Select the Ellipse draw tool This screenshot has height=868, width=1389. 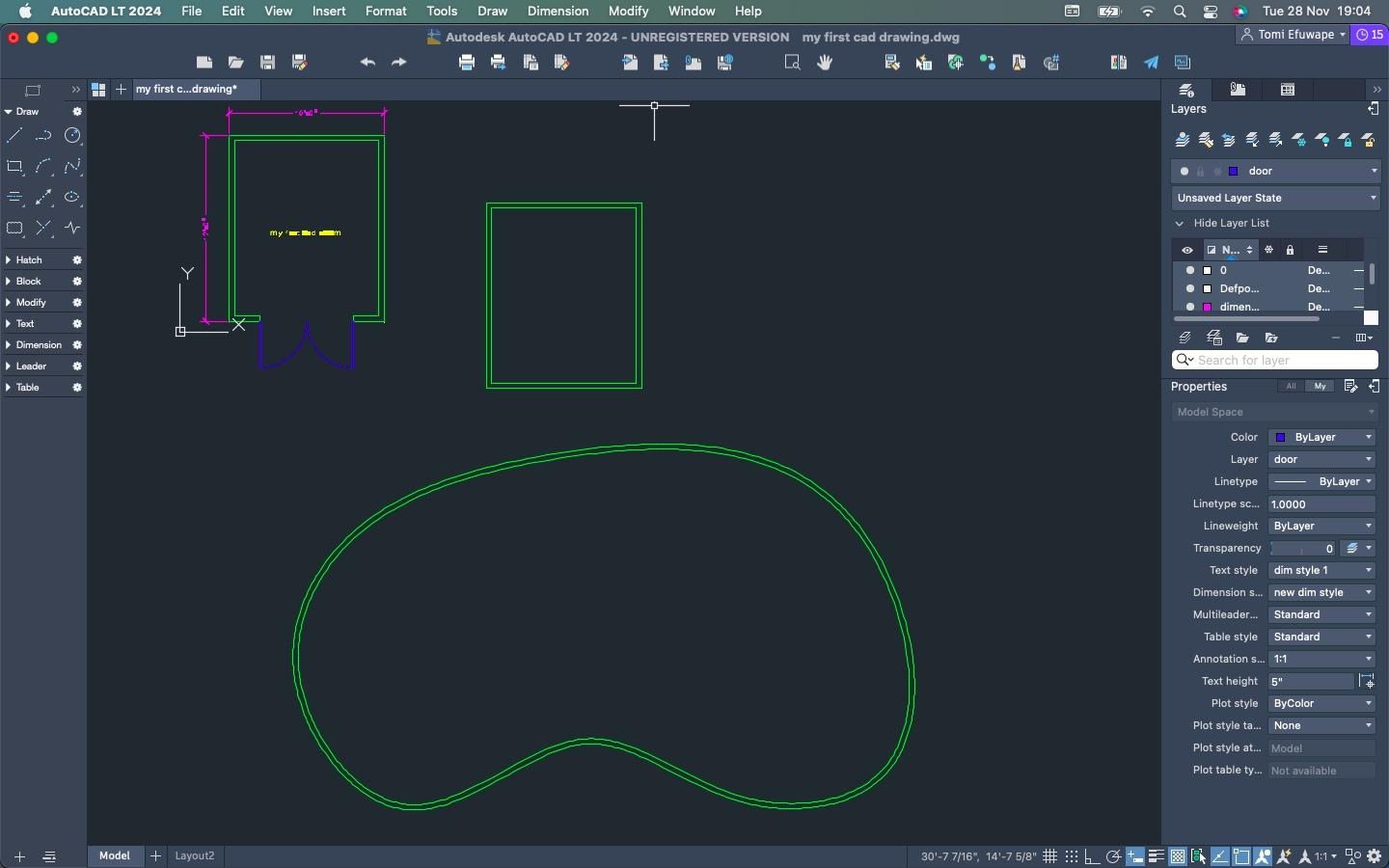click(x=72, y=198)
